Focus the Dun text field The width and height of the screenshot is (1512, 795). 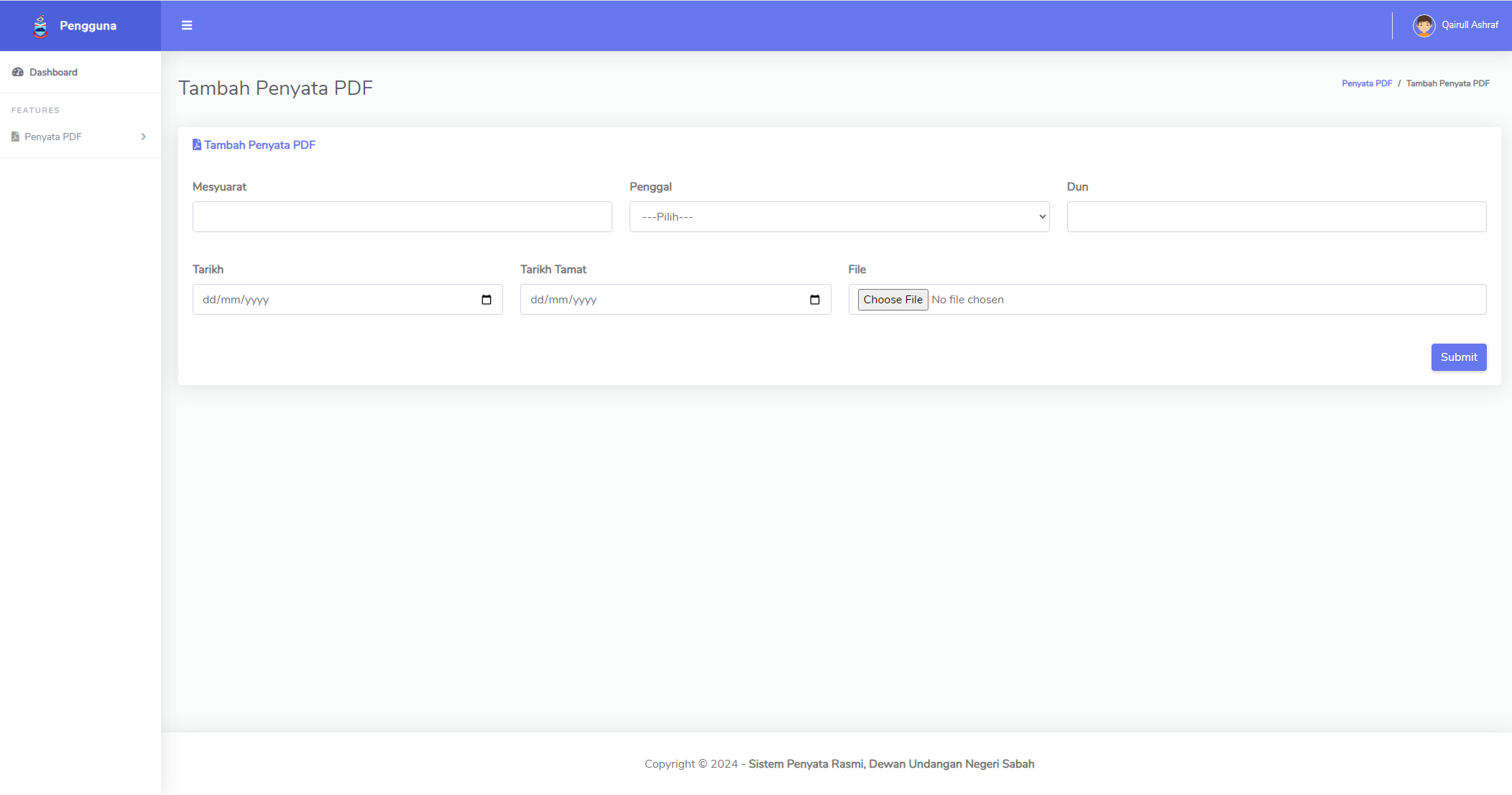(x=1276, y=216)
